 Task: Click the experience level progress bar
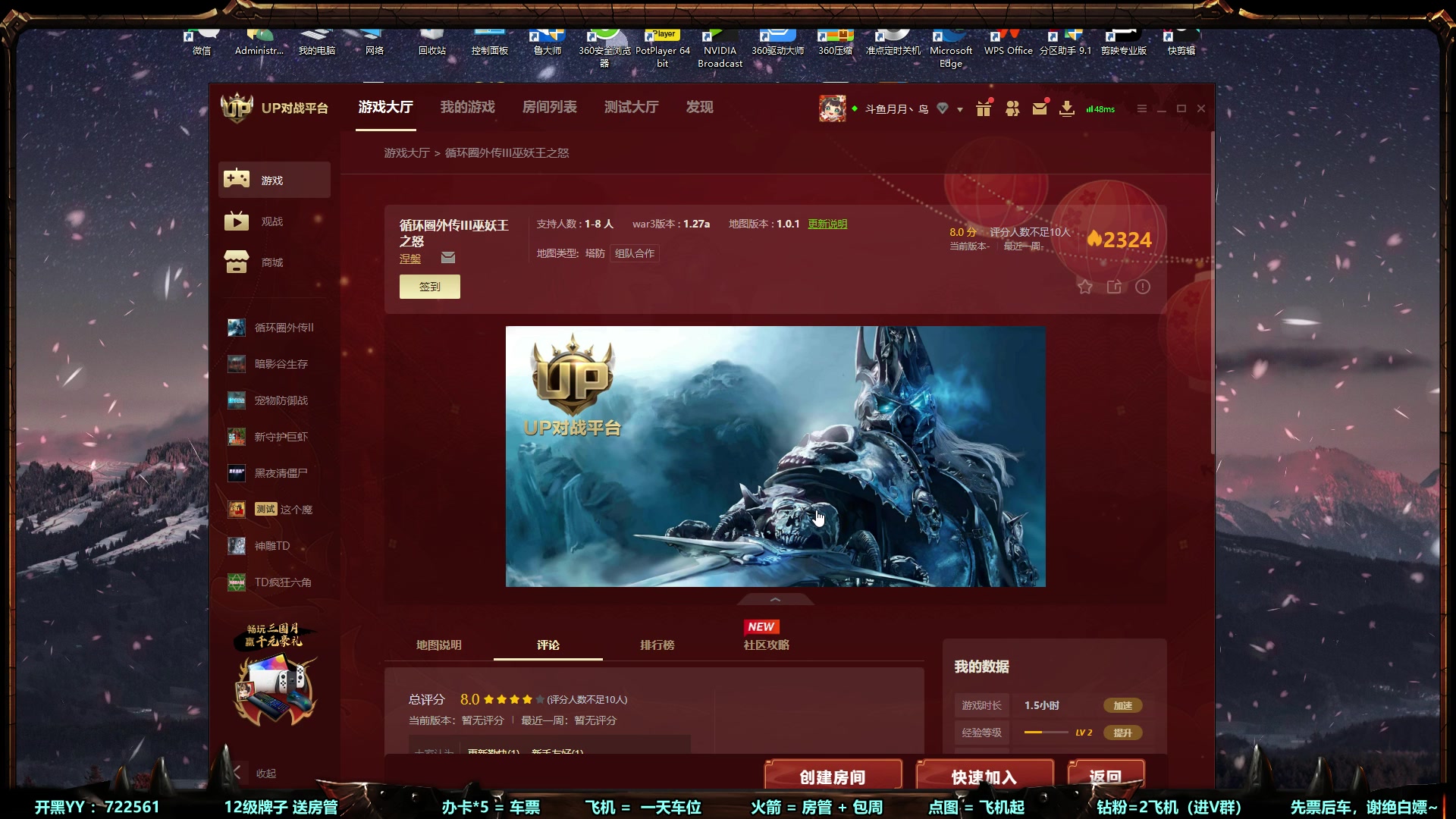pyautogui.click(x=1046, y=733)
